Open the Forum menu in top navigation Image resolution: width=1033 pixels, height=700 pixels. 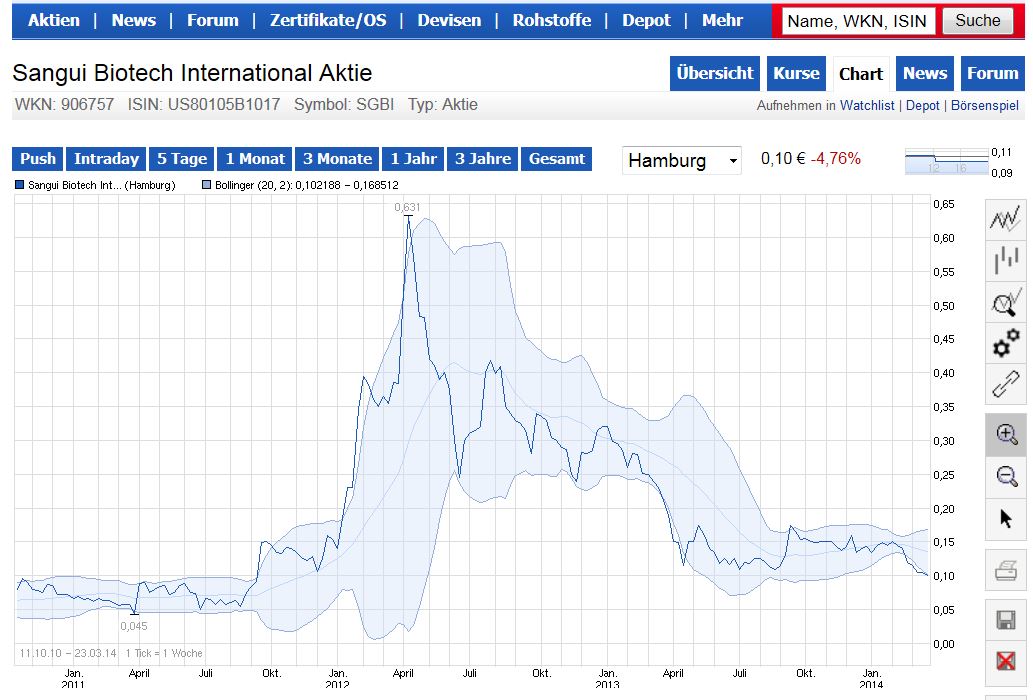click(x=213, y=20)
